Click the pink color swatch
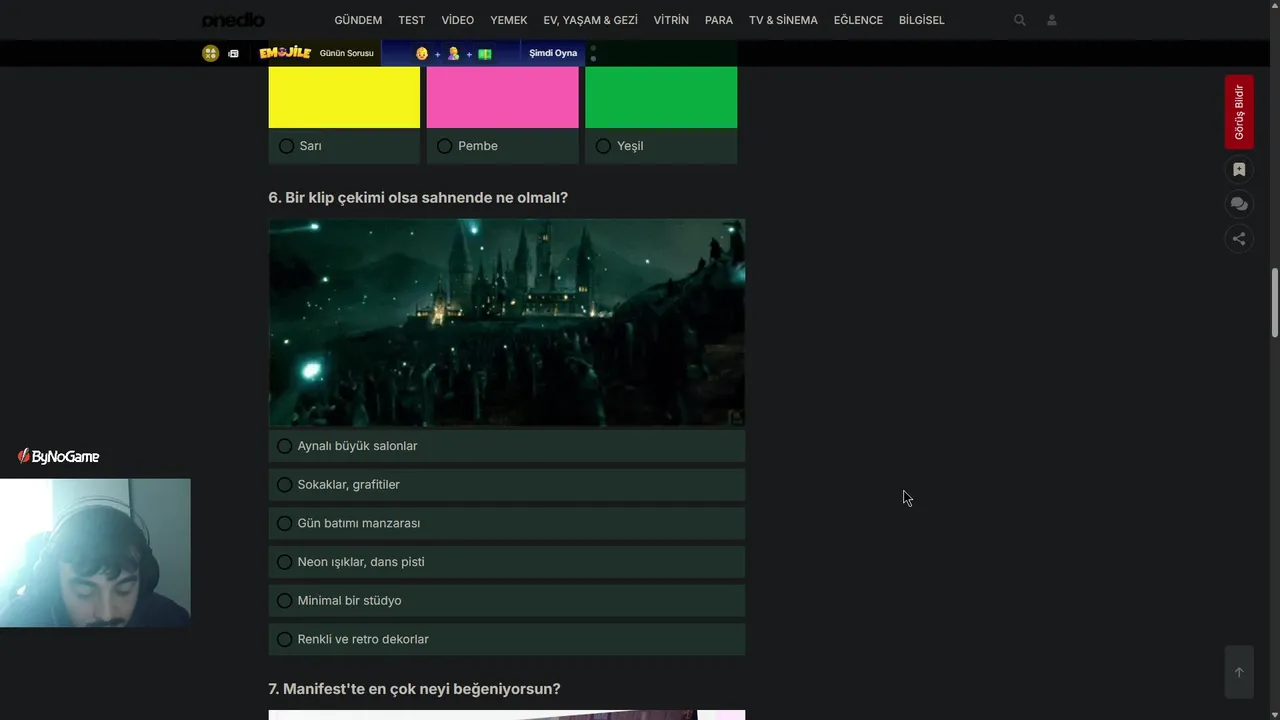The height and width of the screenshot is (720, 1280). (502, 97)
